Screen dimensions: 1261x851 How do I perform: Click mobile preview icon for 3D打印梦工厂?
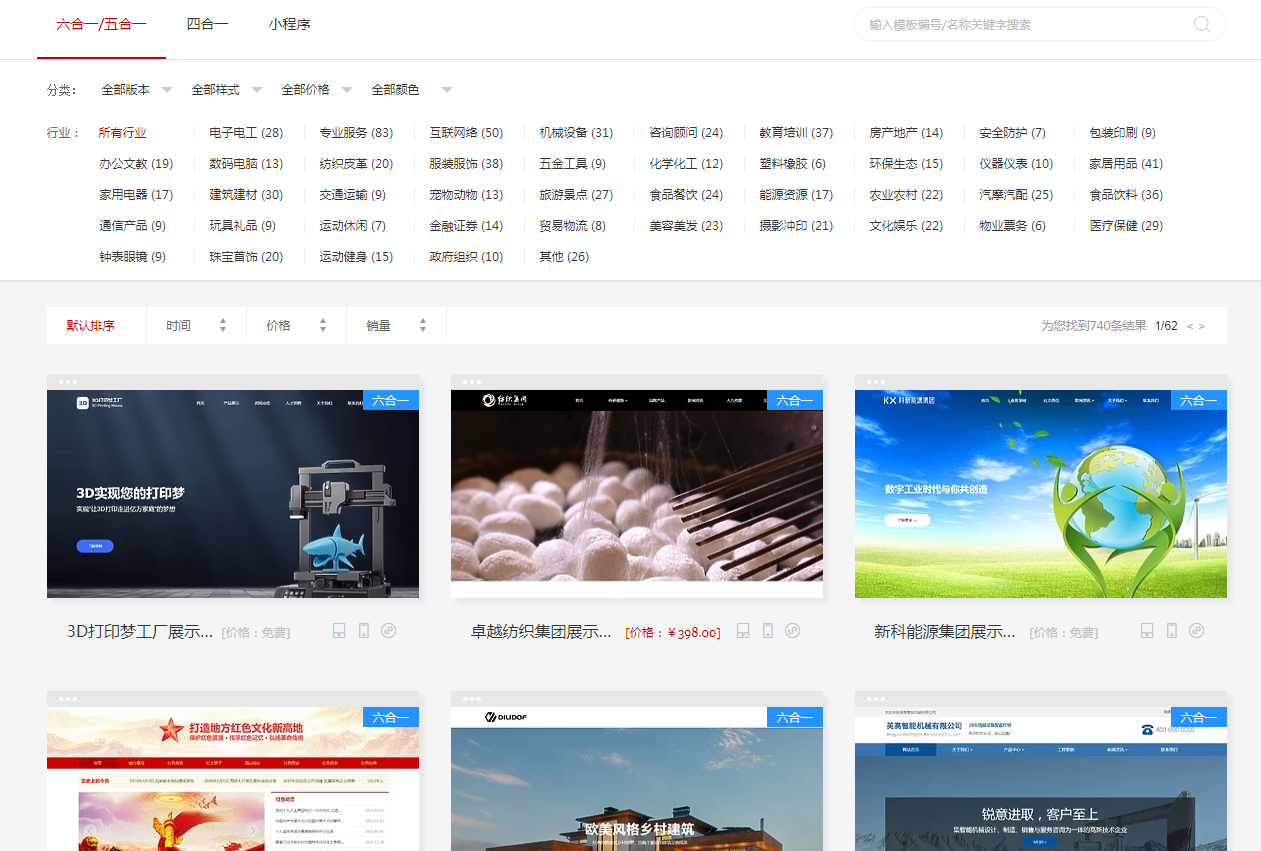[364, 631]
